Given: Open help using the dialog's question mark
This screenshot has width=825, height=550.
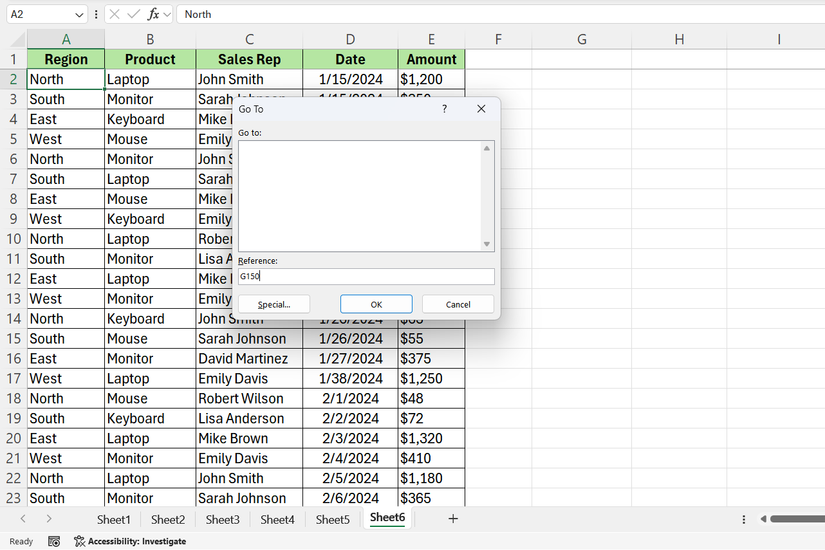Looking at the screenshot, I should (x=444, y=108).
